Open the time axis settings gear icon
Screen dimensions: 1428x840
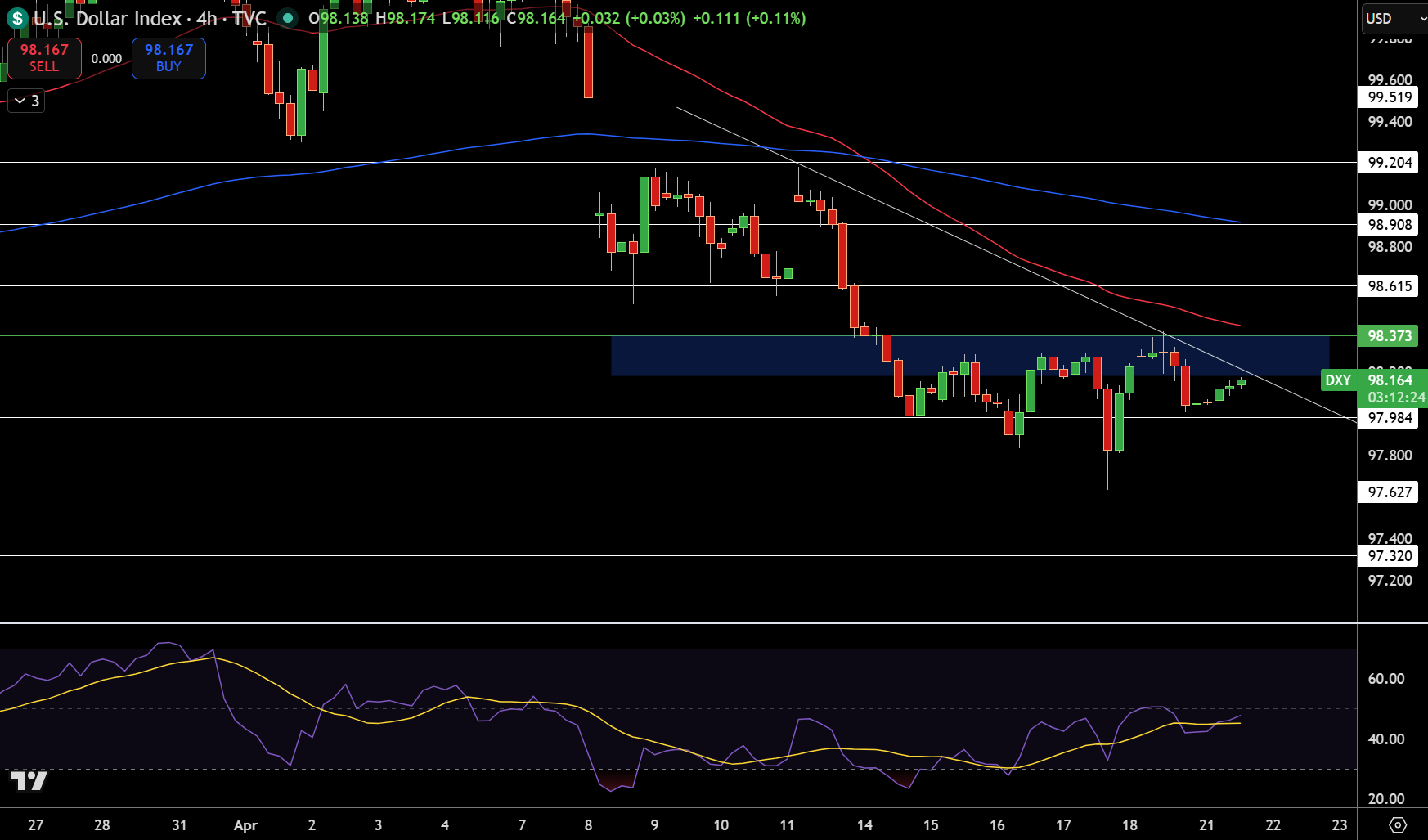[1398, 824]
